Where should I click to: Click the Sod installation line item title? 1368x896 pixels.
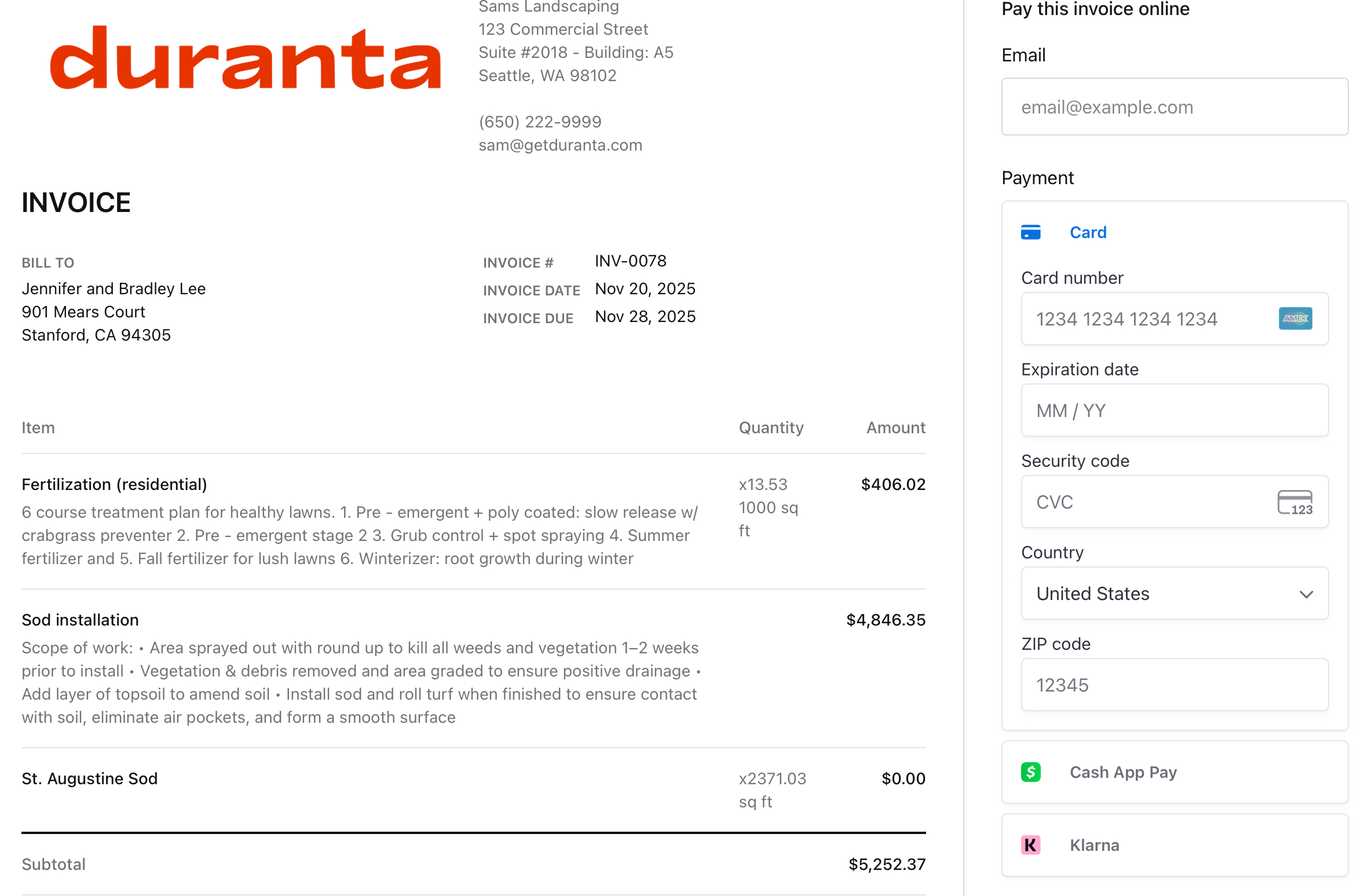click(80, 620)
